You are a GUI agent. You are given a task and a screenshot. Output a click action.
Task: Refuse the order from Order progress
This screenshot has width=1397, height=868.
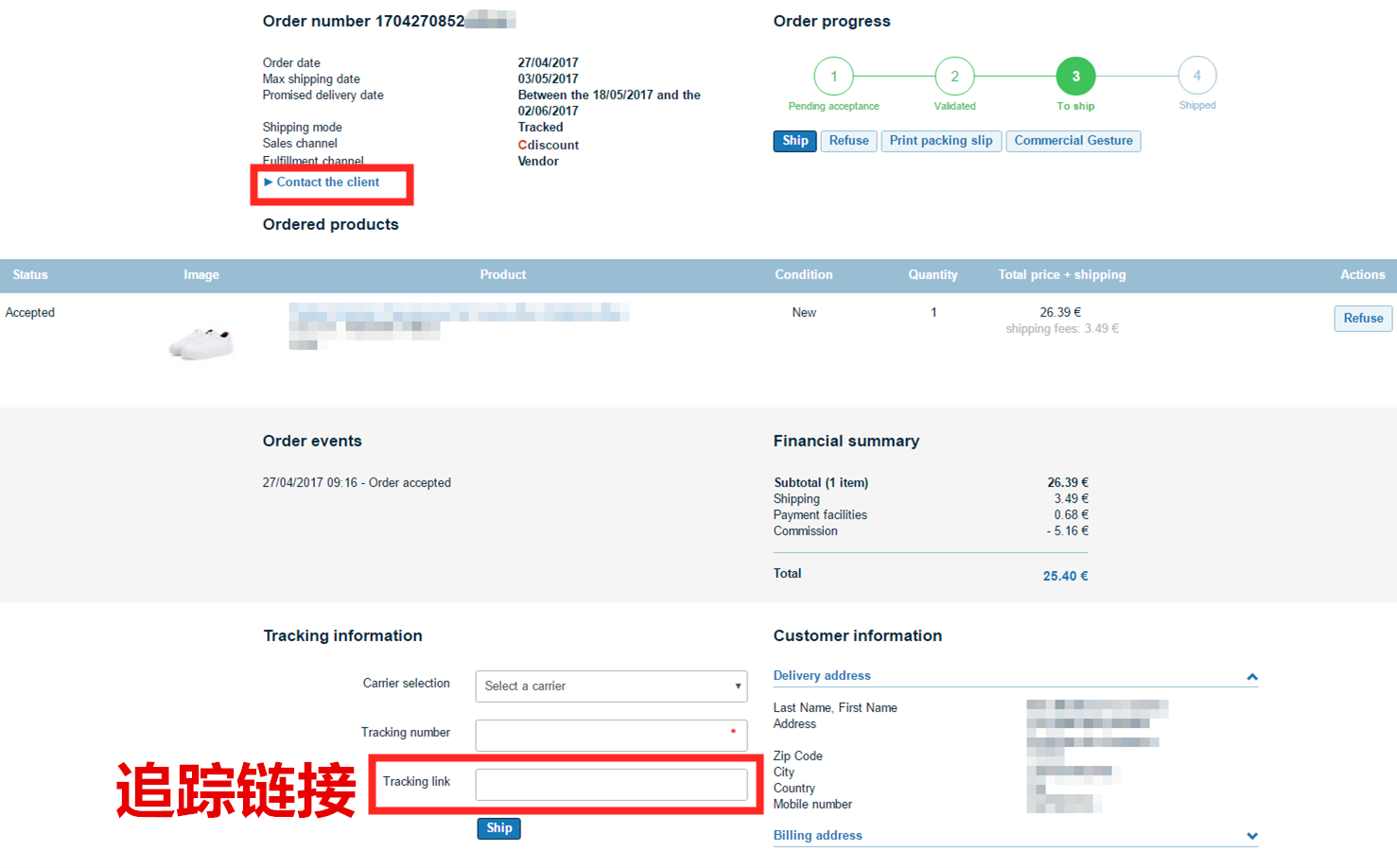point(848,140)
